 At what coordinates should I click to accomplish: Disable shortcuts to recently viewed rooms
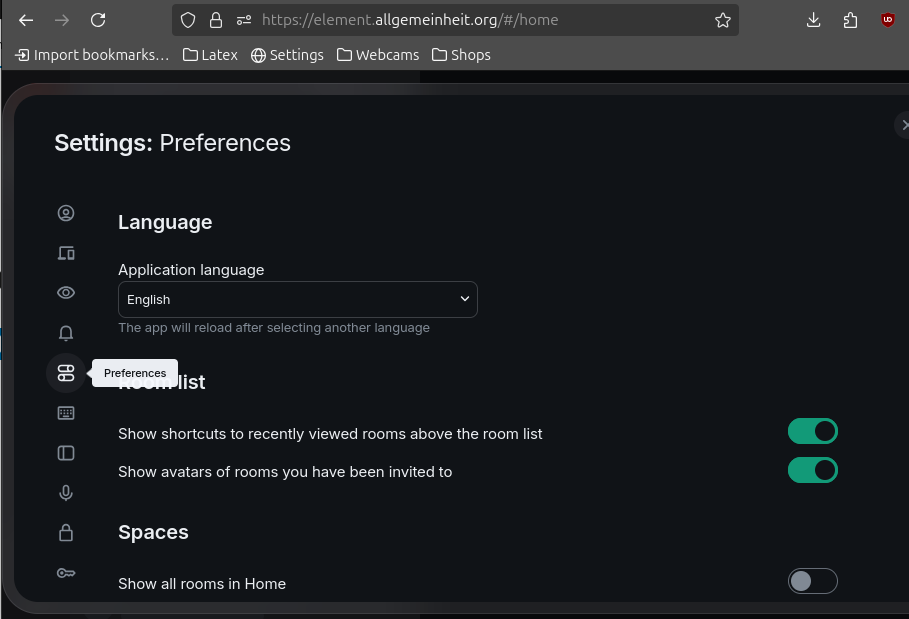pyautogui.click(x=812, y=431)
